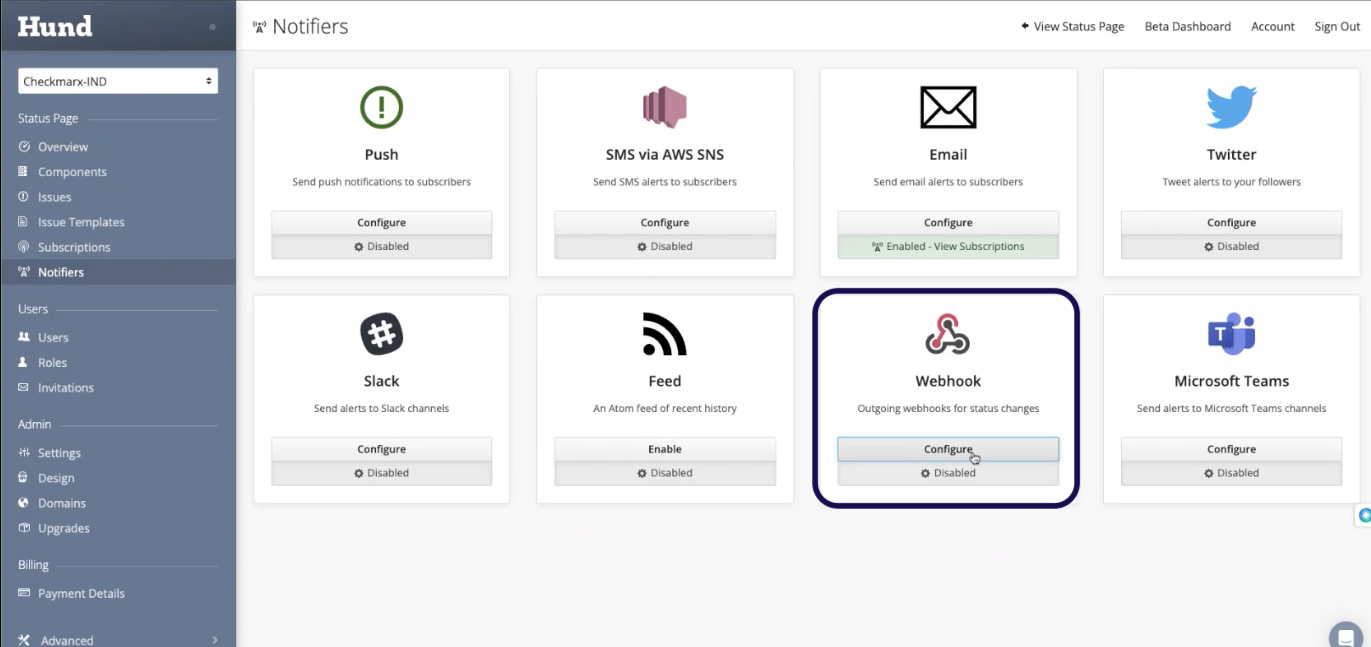Screen dimensions: 1371x647
Task: Click the Users sidebar icon
Action: [x=24, y=337]
